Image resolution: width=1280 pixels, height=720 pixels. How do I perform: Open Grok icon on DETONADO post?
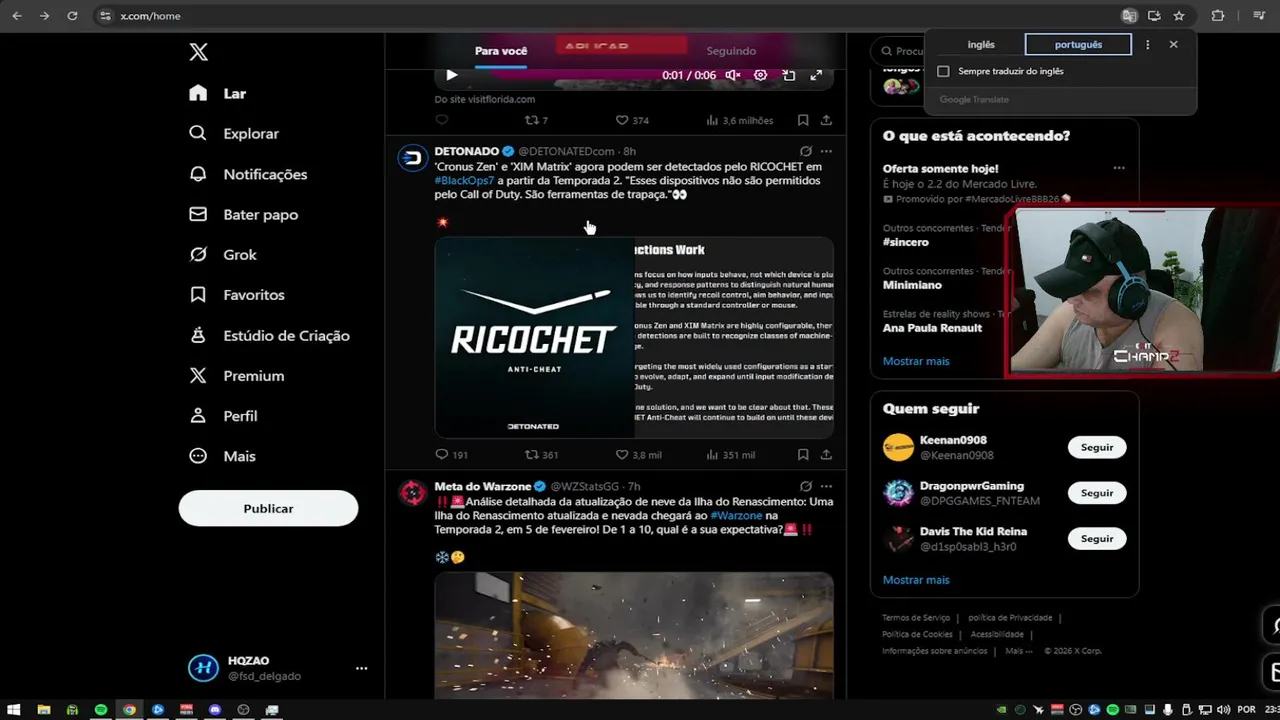(x=805, y=151)
